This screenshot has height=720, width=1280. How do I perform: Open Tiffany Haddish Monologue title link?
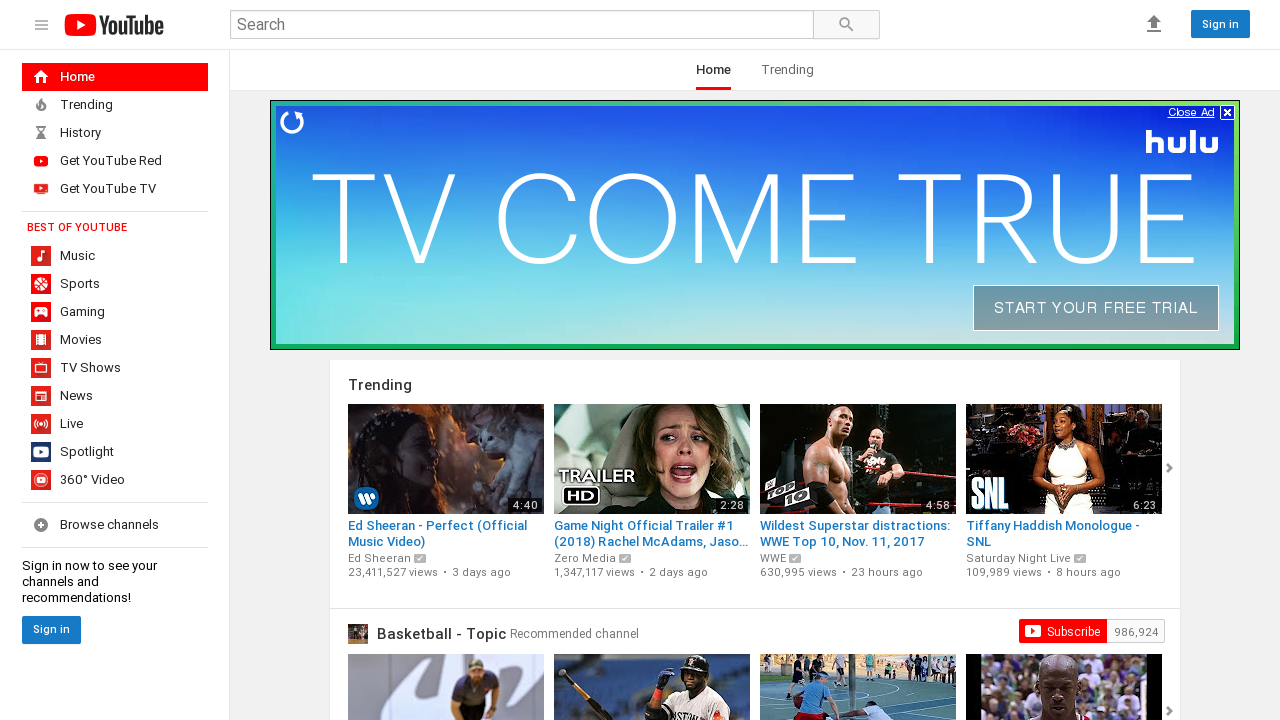[1053, 534]
